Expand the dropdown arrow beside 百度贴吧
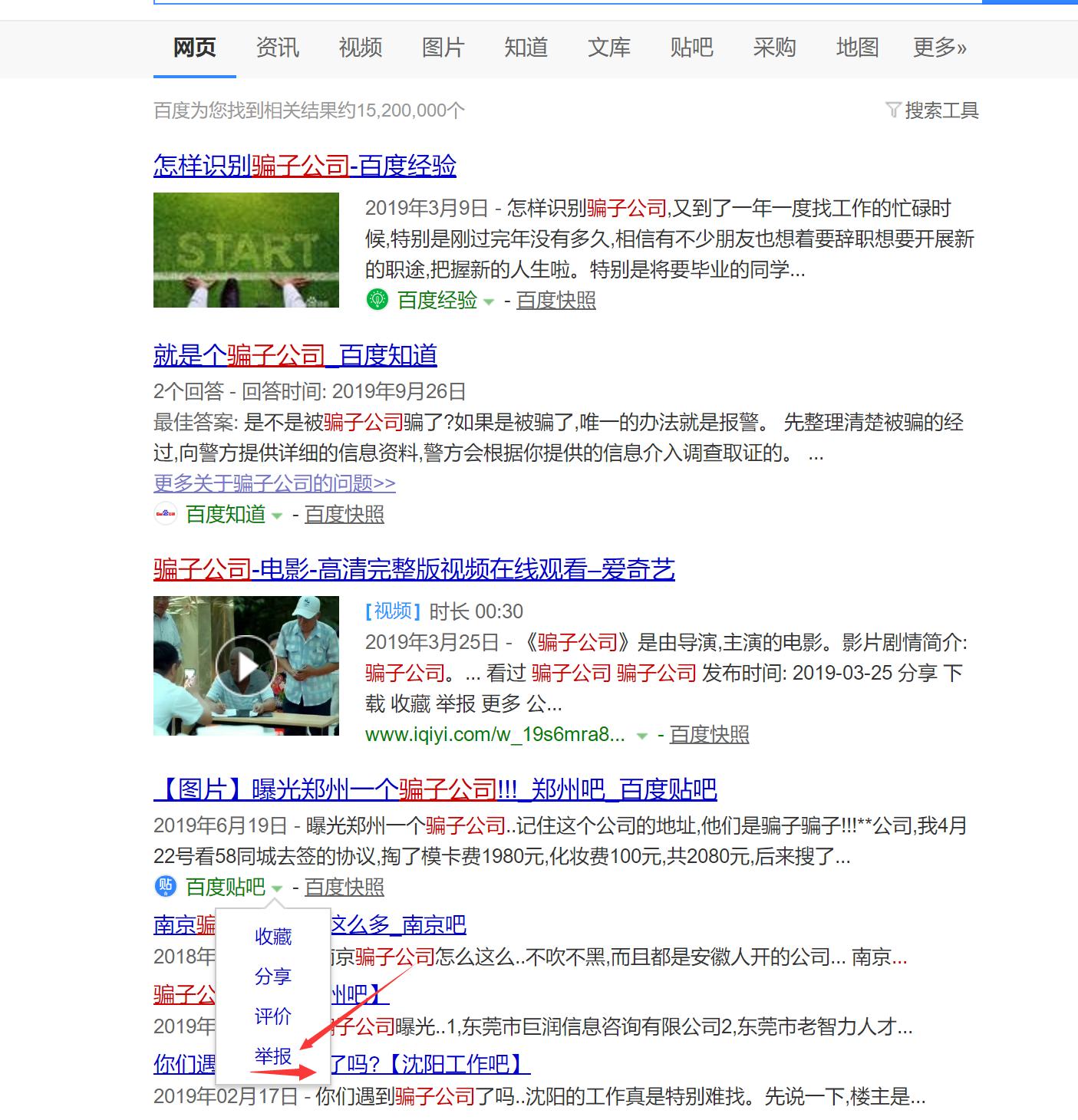 click(279, 889)
